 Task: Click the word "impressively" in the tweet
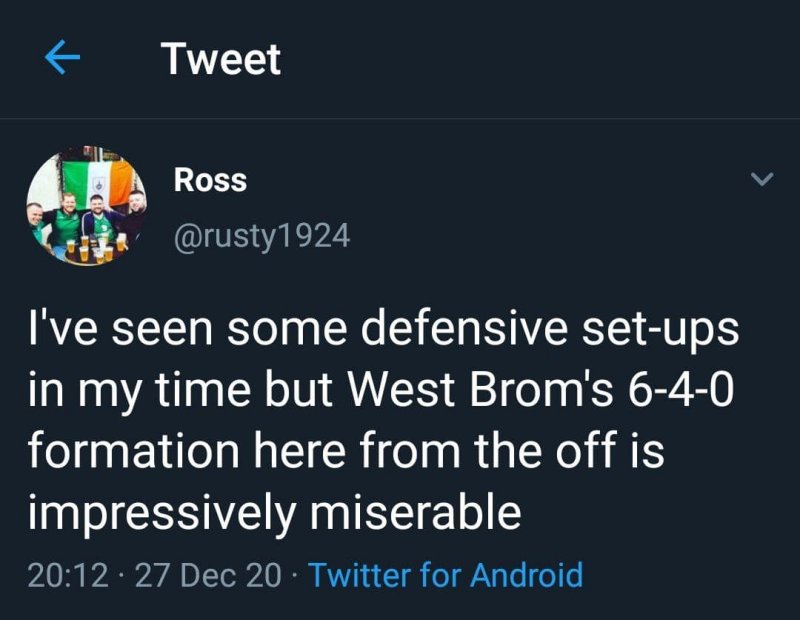(163, 513)
